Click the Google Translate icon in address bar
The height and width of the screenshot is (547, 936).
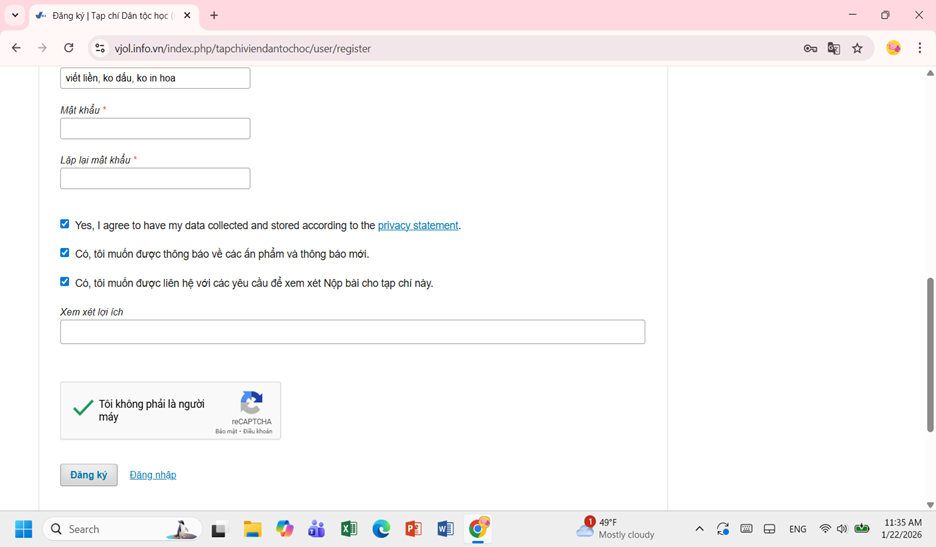pyautogui.click(x=833, y=48)
